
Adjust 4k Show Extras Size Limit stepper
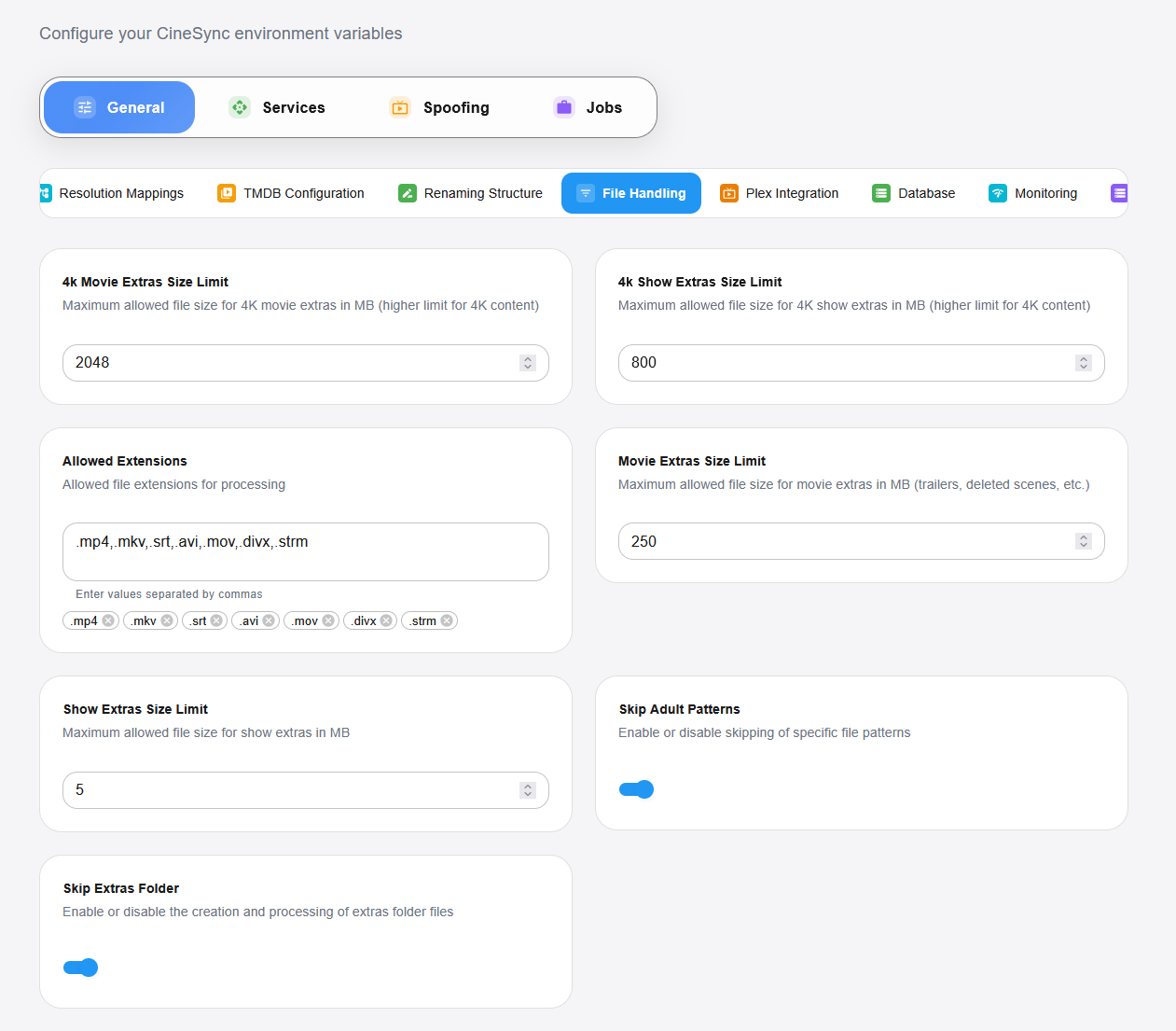[x=1083, y=363]
